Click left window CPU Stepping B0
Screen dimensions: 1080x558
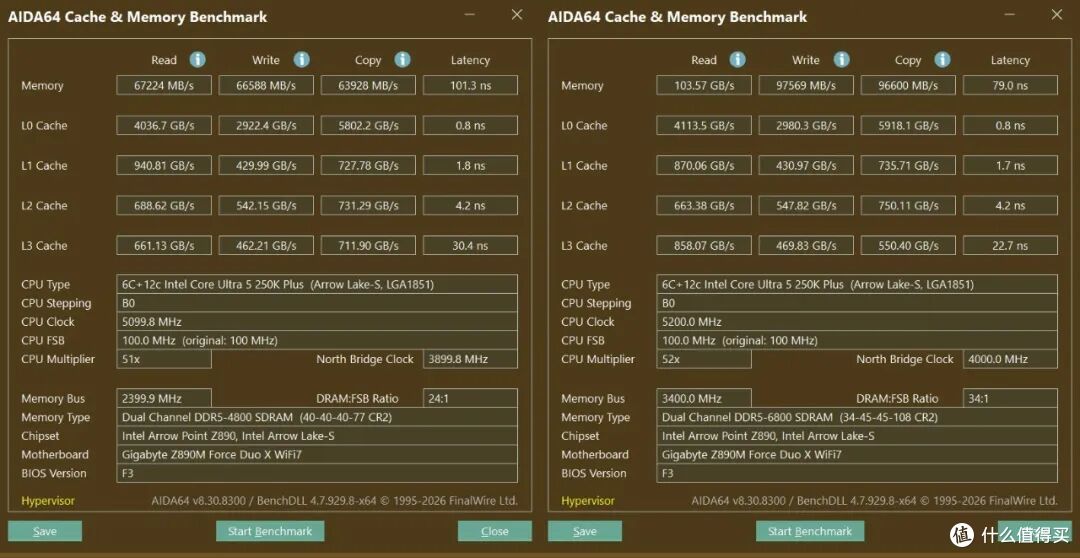(317, 303)
